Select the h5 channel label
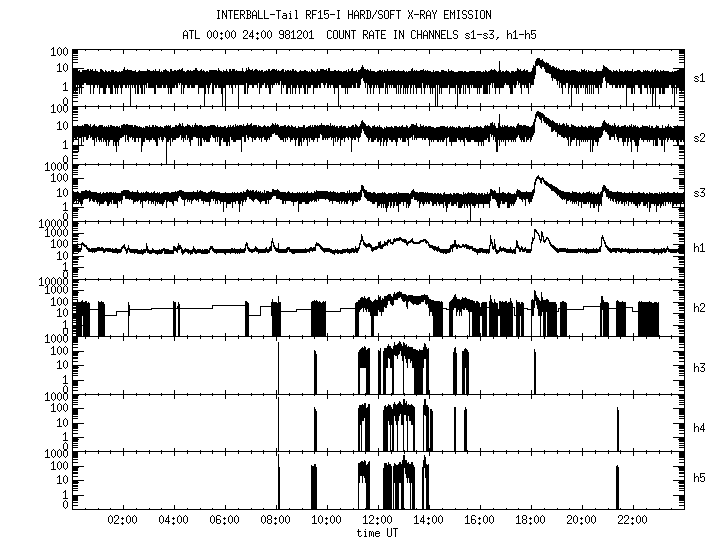The width and height of the screenshot is (720, 550). pyautogui.click(x=701, y=483)
